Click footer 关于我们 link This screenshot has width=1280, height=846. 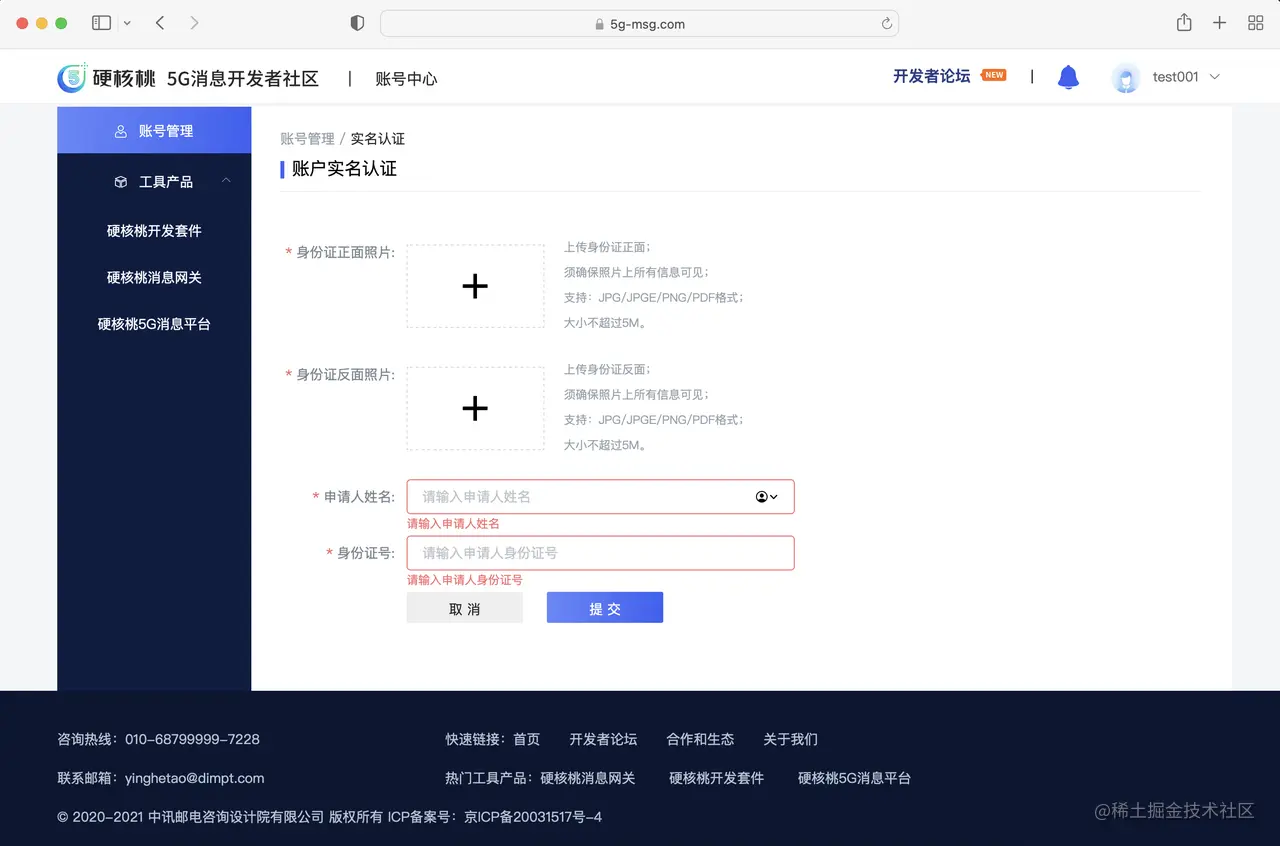pos(790,740)
